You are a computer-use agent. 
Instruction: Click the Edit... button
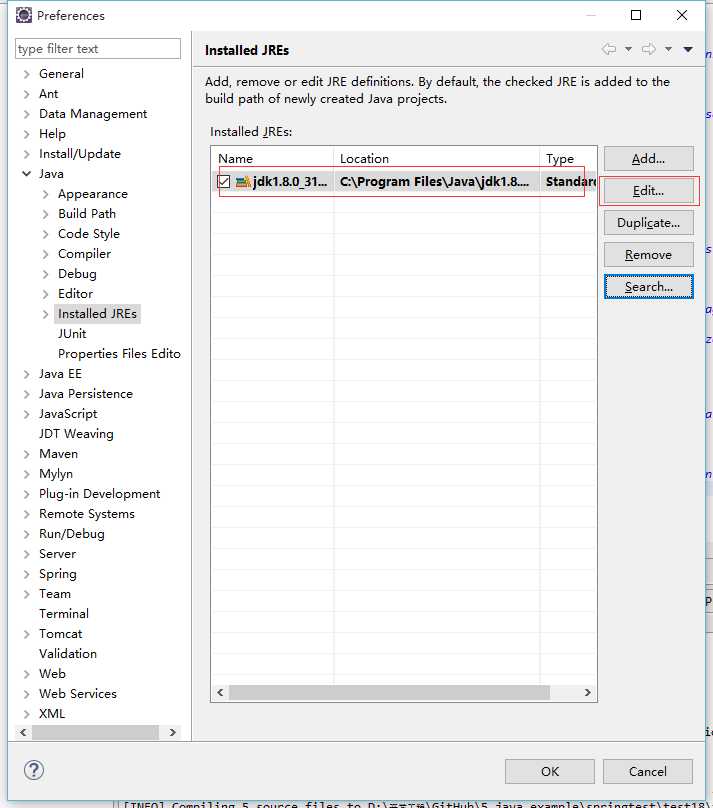tap(649, 191)
